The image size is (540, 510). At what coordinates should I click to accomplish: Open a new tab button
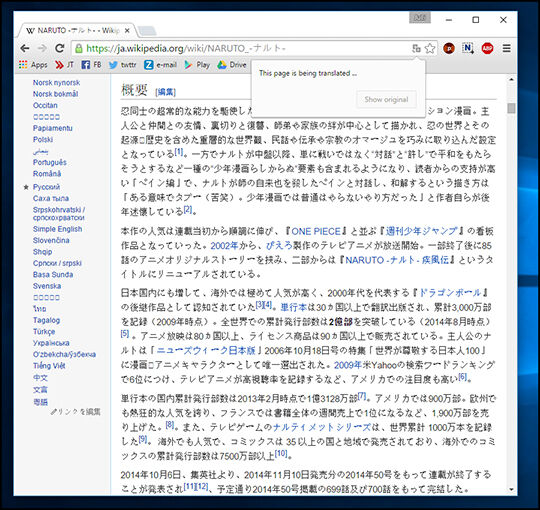[147, 31]
